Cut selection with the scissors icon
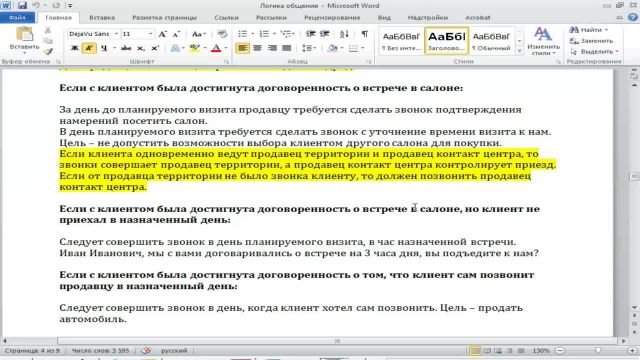The height and width of the screenshot is (360, 640). pos(48,30)
